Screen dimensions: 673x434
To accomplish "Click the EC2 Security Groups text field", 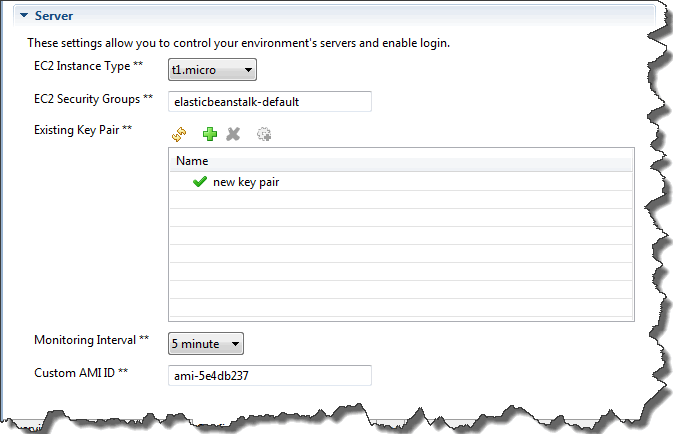I will (270, 101).
